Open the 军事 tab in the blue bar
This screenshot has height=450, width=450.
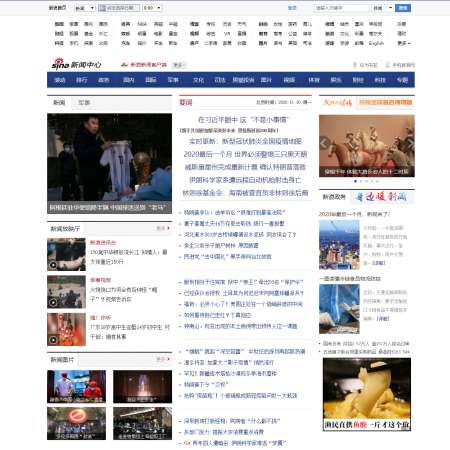point(173,80)
